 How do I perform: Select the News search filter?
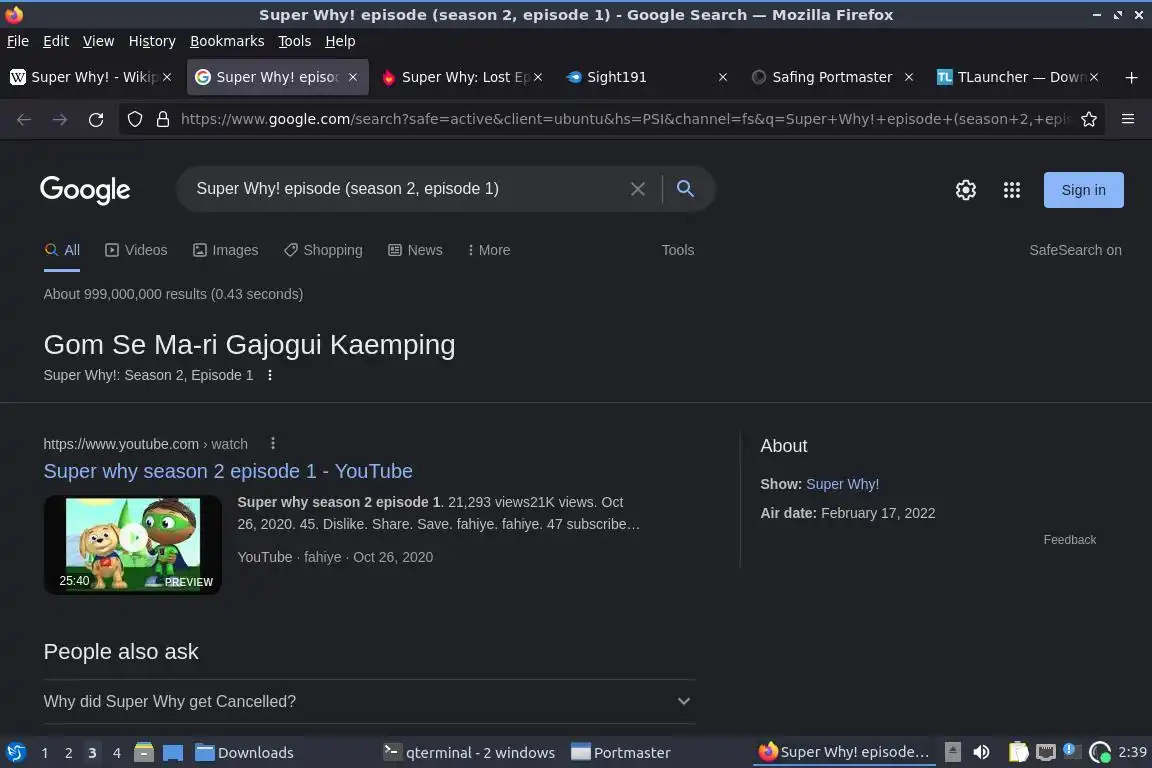pos(416,250)
